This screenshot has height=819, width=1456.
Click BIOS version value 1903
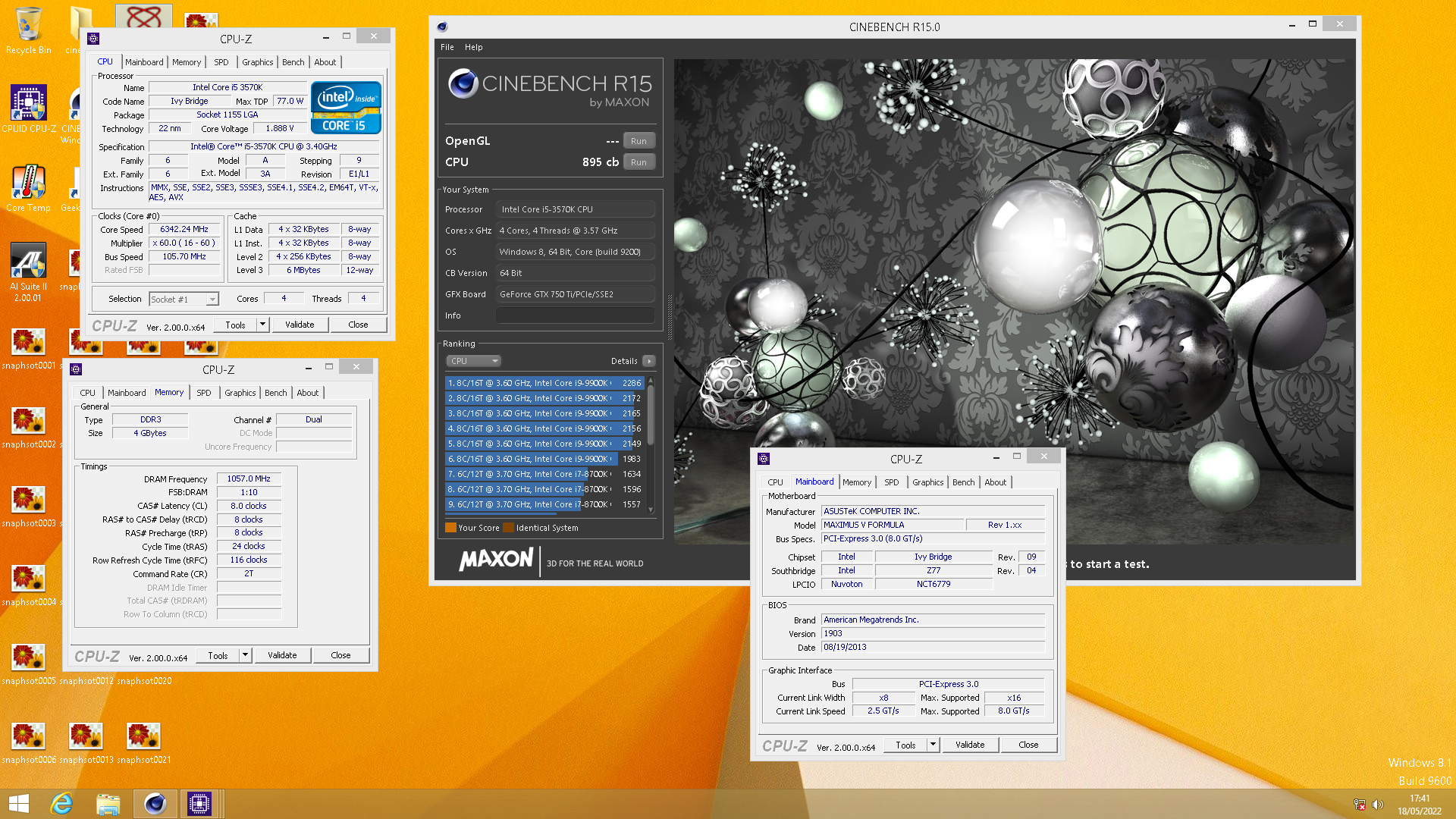(934, 633)
